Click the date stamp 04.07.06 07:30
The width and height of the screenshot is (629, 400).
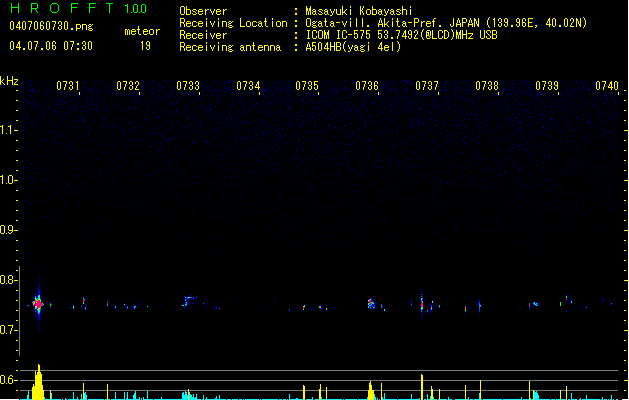[51, 46]
